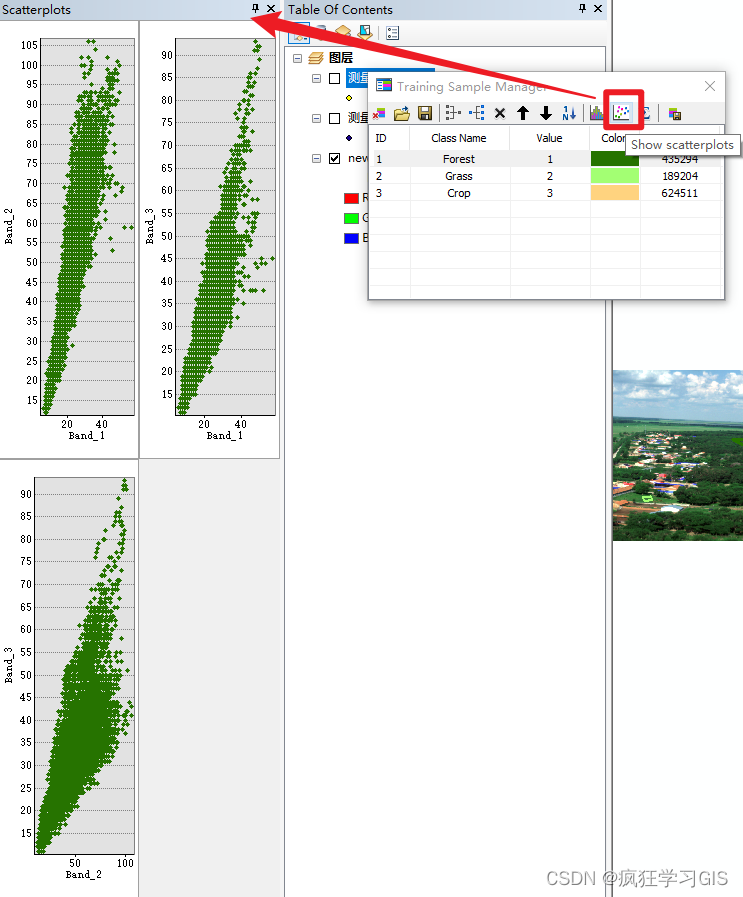Select the Grass class name cell
Screen dimensions: 743x897
coord(459,176)
